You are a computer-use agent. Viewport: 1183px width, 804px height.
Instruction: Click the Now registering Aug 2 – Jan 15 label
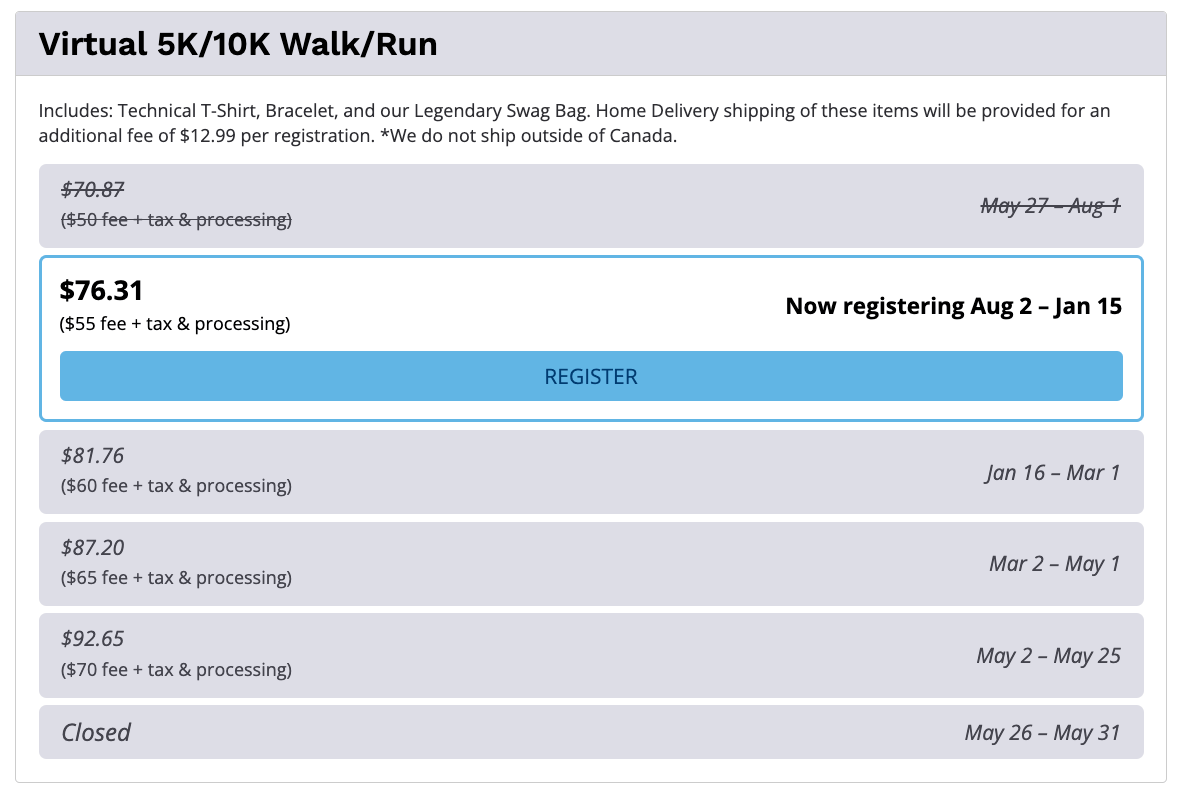tap(953, 306)
